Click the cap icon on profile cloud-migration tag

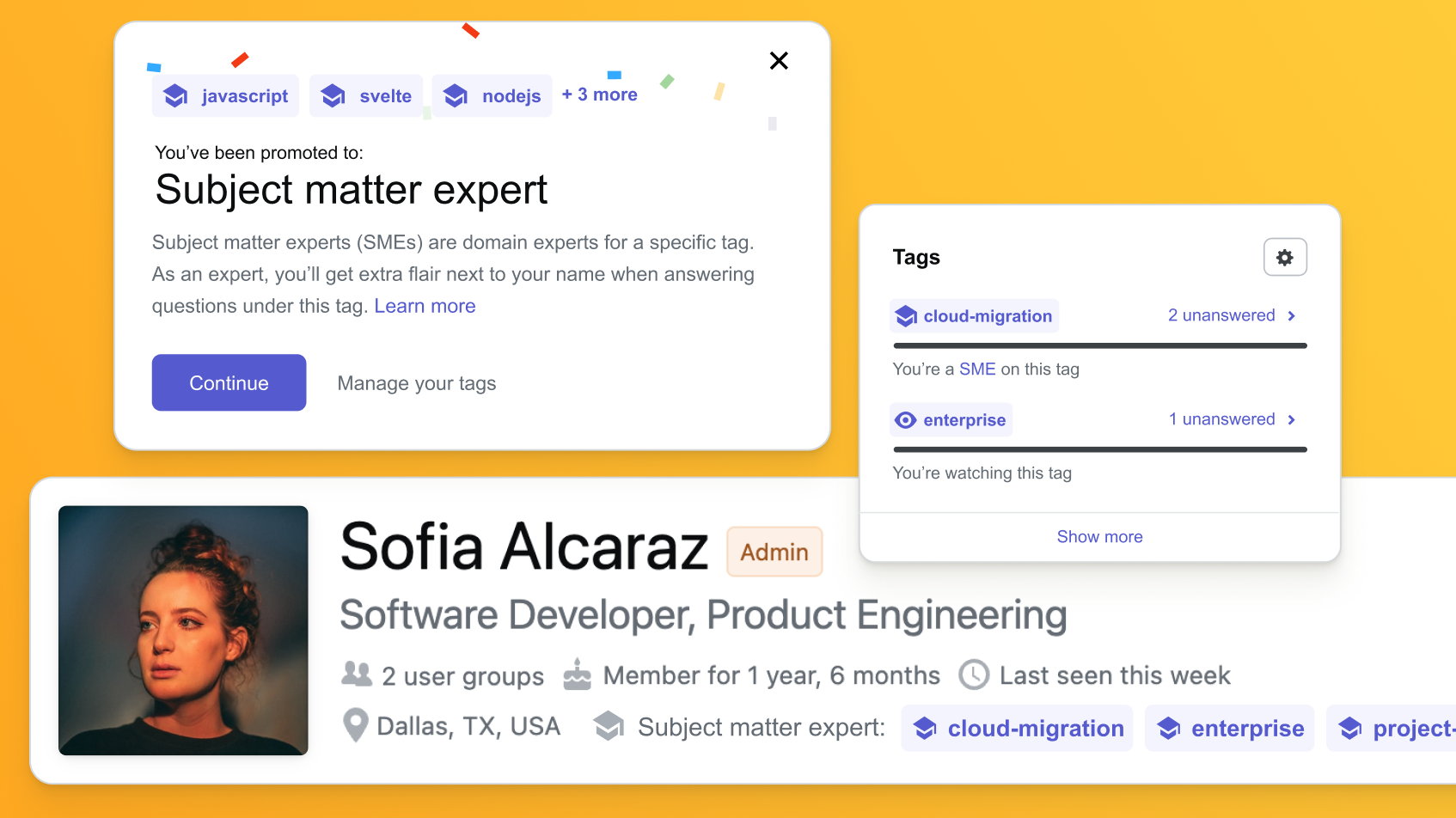tap(926, 728)
